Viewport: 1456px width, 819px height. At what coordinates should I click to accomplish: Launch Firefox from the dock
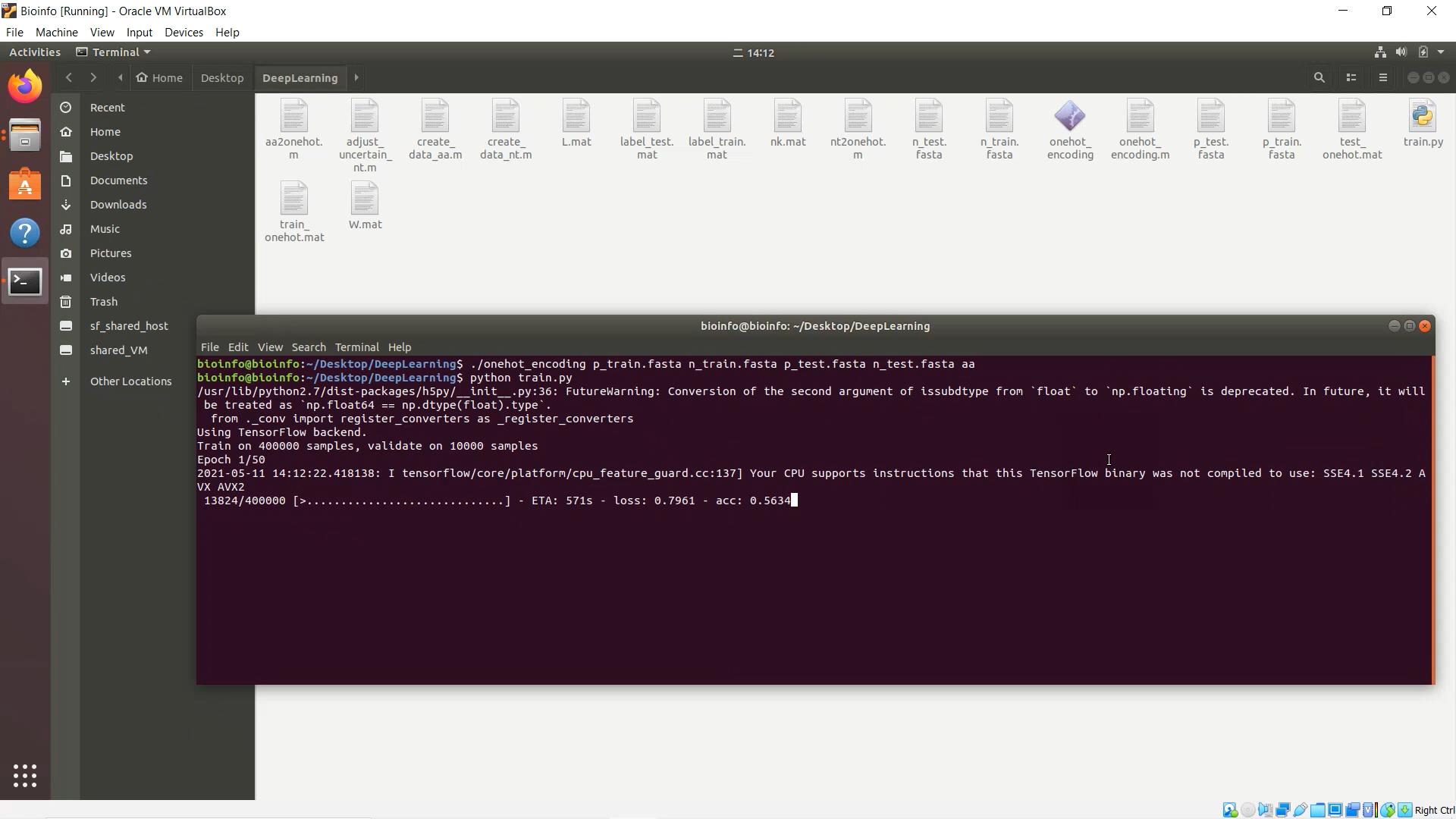(25, 86)
